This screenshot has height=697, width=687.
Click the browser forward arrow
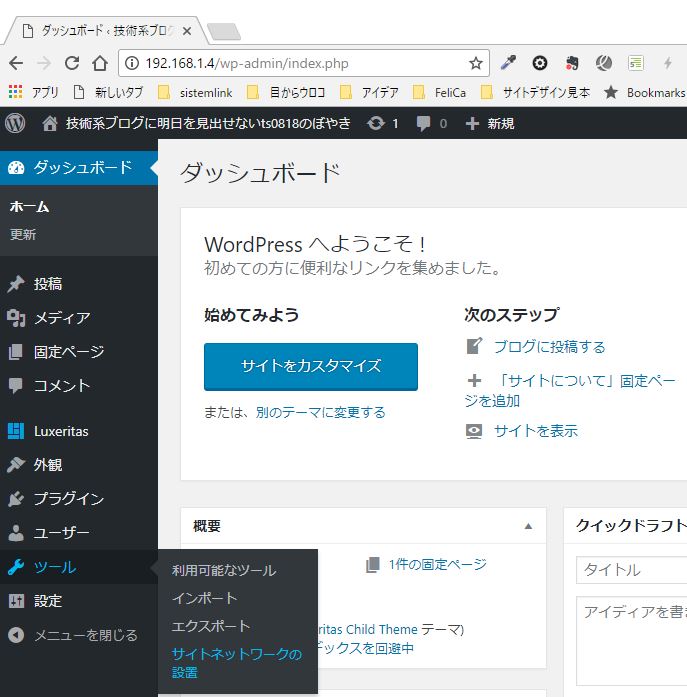(44, 63)
